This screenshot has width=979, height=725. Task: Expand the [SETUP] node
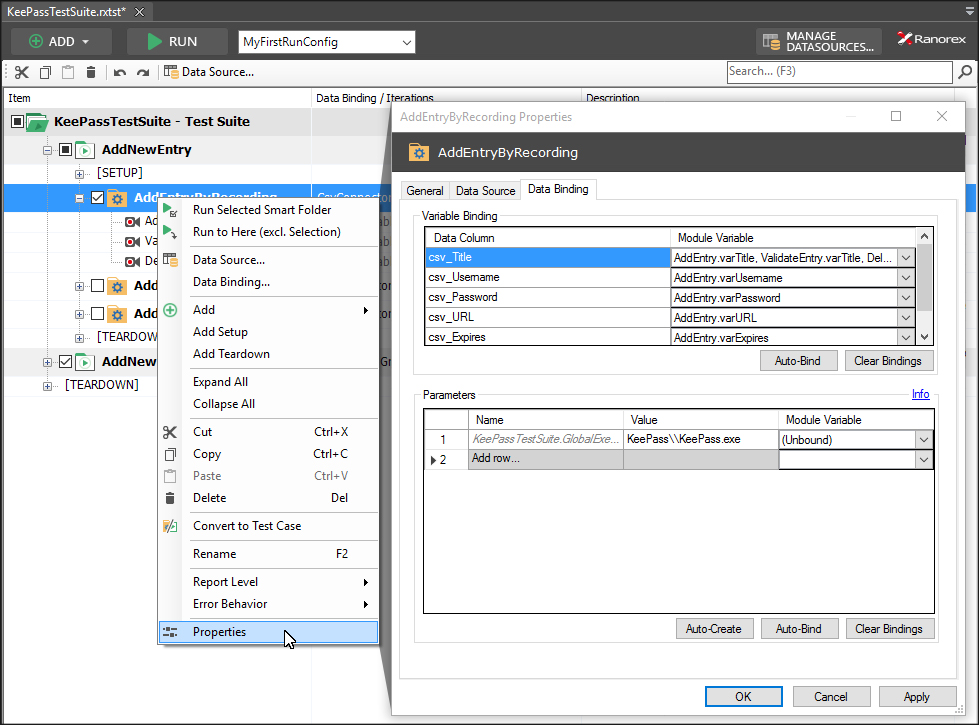click(79, 174)
